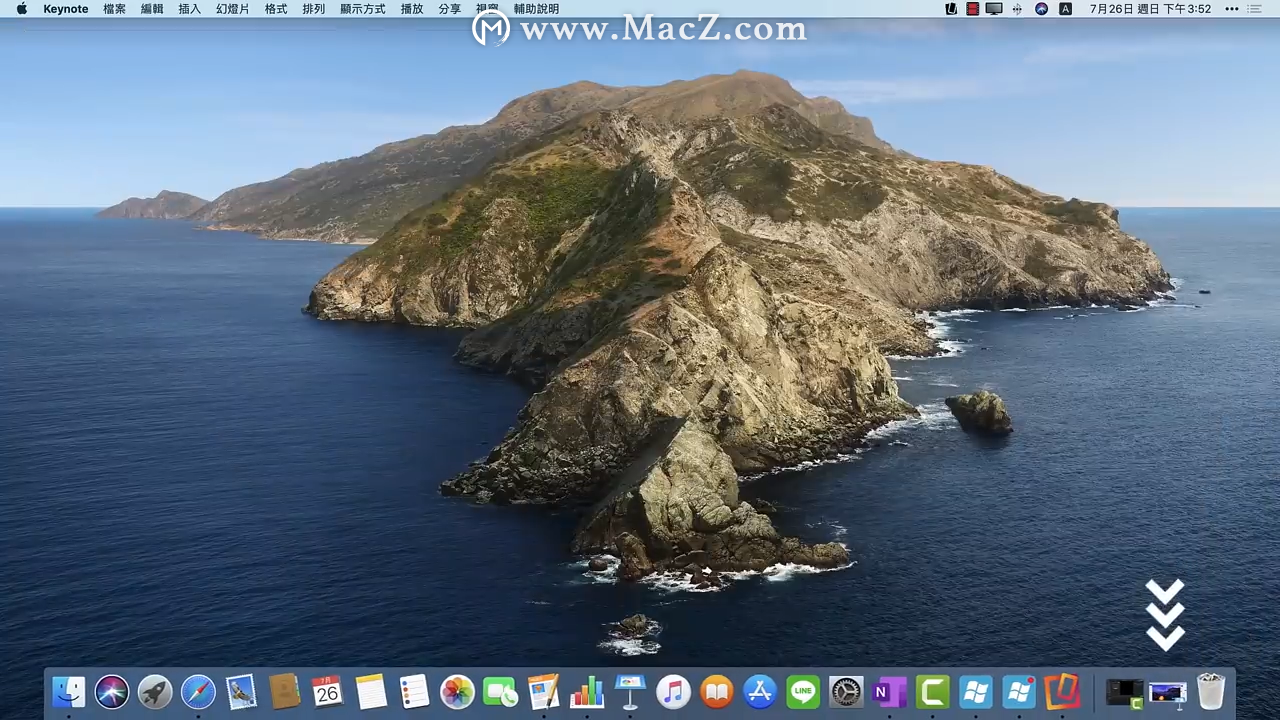1280x720 pixels.
Task: Open System Preferences gear icon
Action: pos(846,691)
